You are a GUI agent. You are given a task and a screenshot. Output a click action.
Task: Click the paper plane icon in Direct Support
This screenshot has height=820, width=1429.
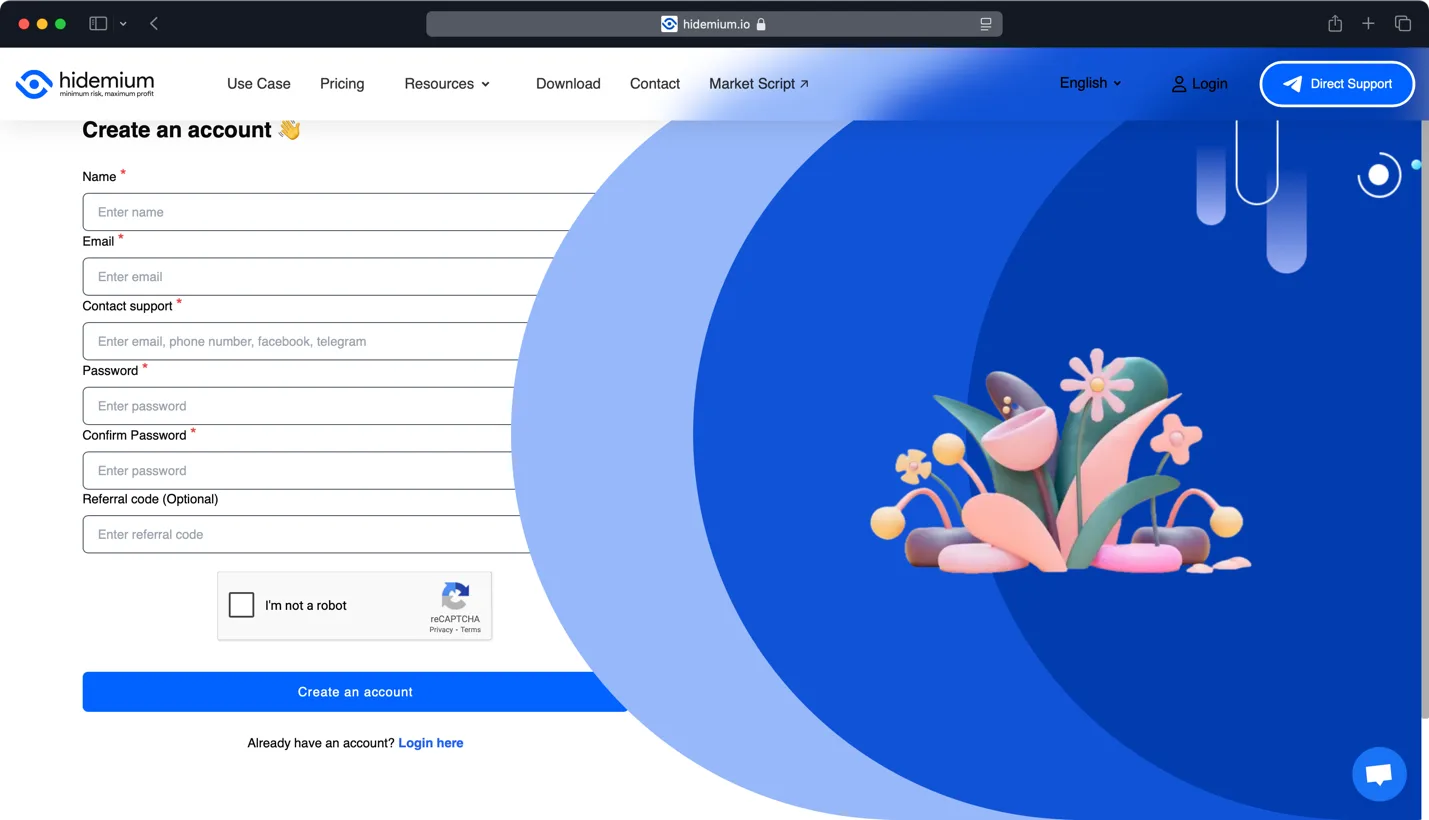(1292, 84)
